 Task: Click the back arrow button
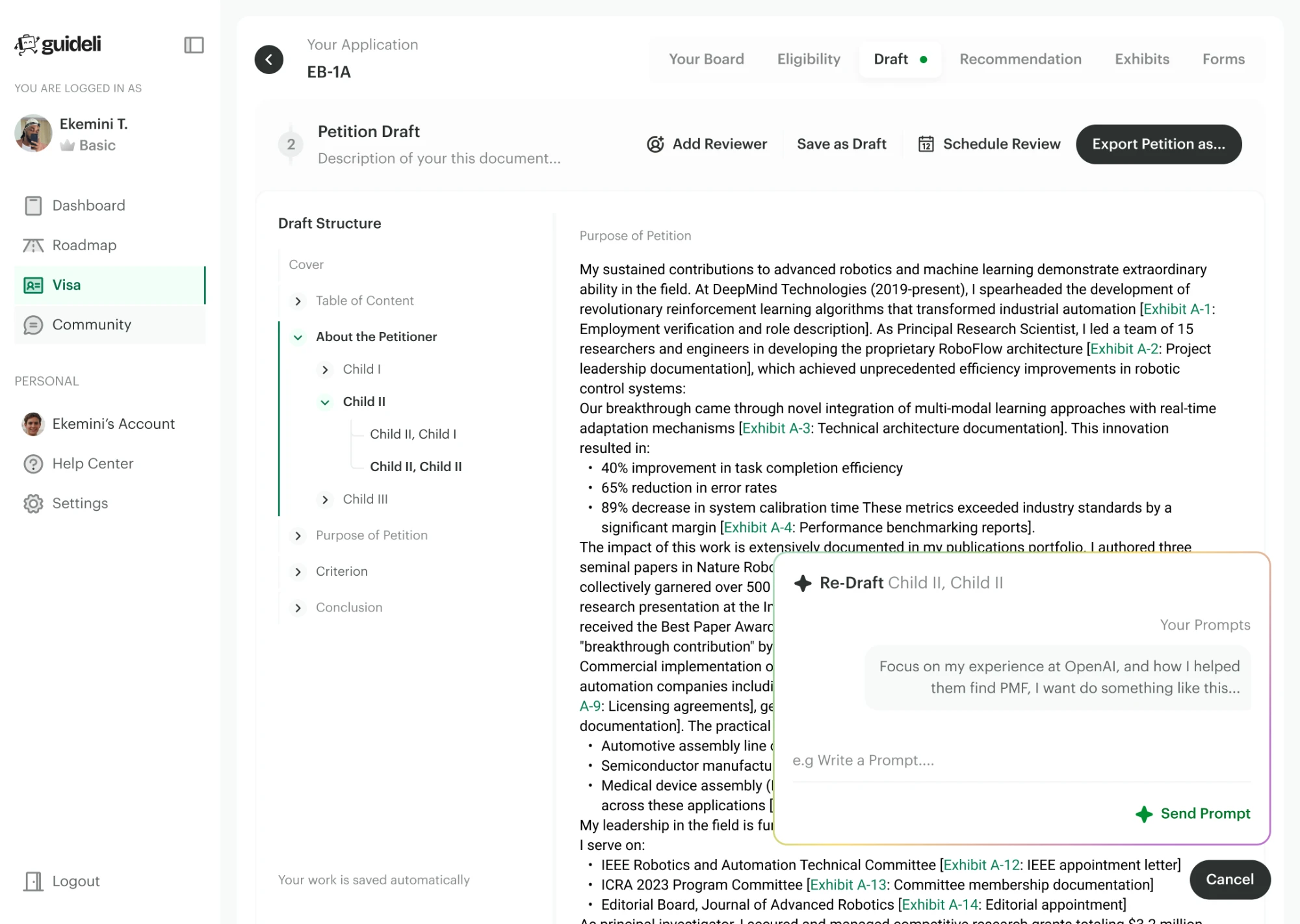(x=268, y=59)
